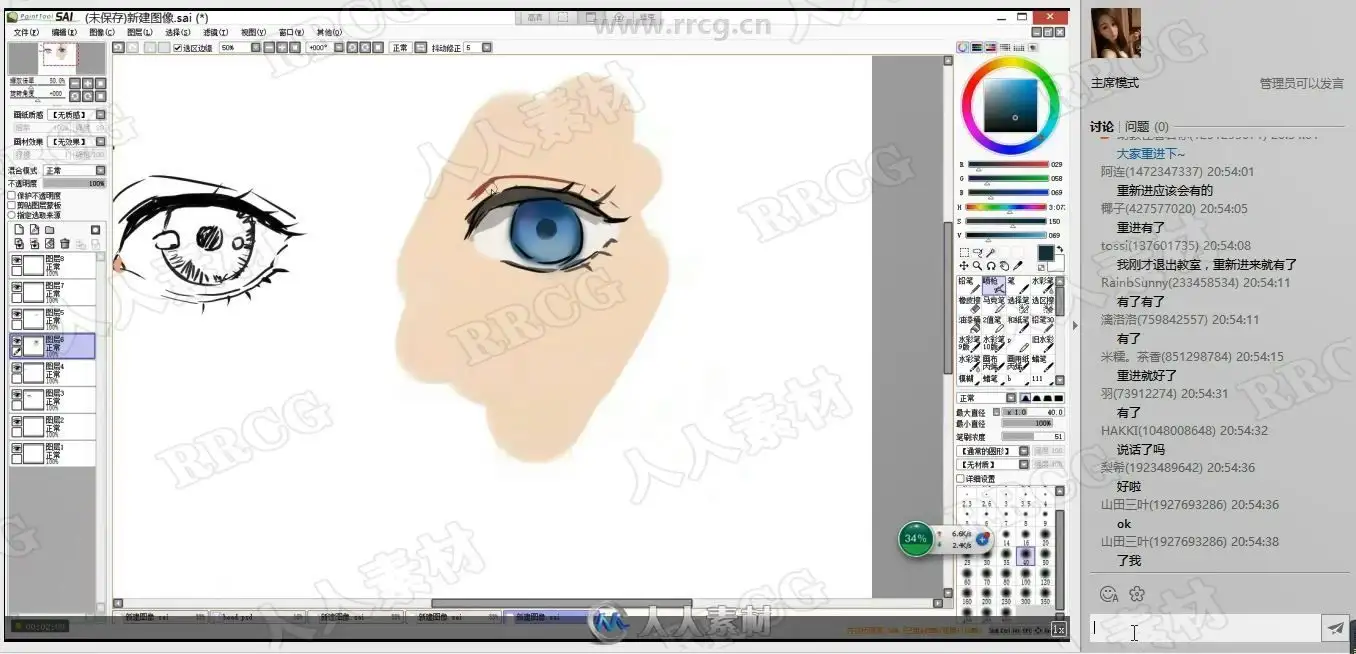
Task: Open the 画材效果 effect dropdown
Action: [100, 142]
